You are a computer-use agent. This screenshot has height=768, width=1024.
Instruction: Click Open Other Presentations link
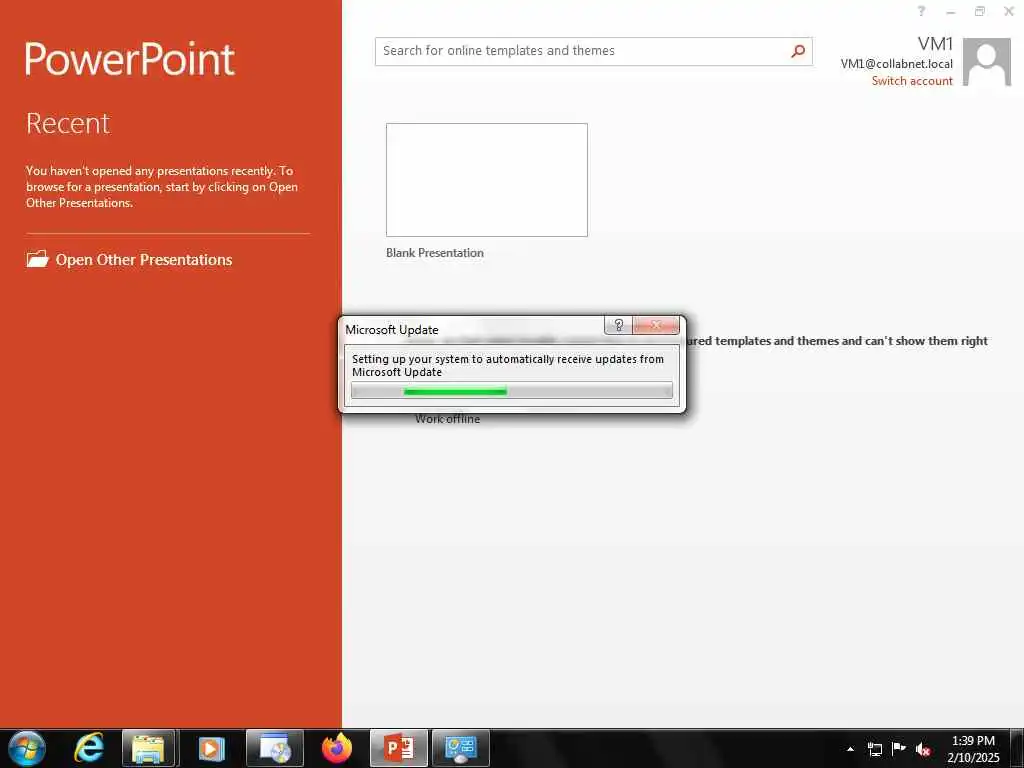[x=144, y=260]
